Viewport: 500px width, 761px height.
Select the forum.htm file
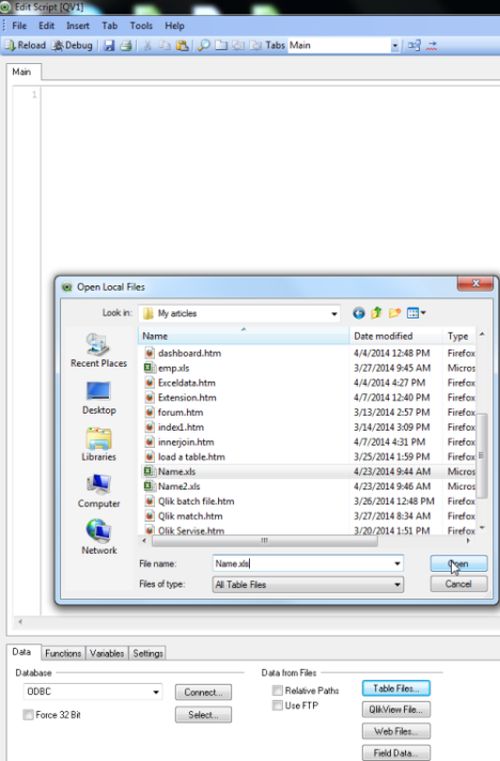point(181,412)
